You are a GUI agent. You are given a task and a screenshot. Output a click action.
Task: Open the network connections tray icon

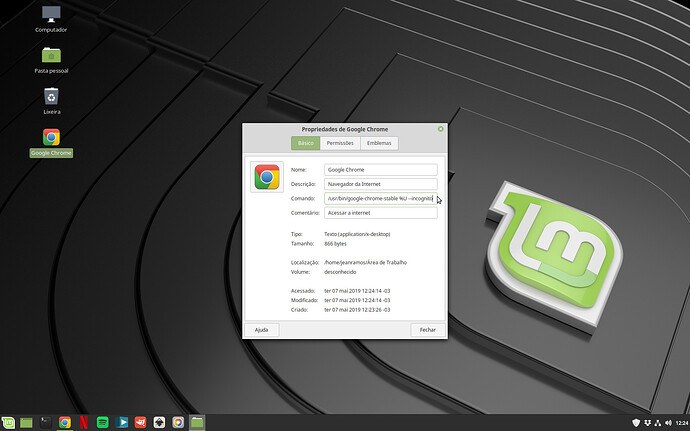(658, 423)
